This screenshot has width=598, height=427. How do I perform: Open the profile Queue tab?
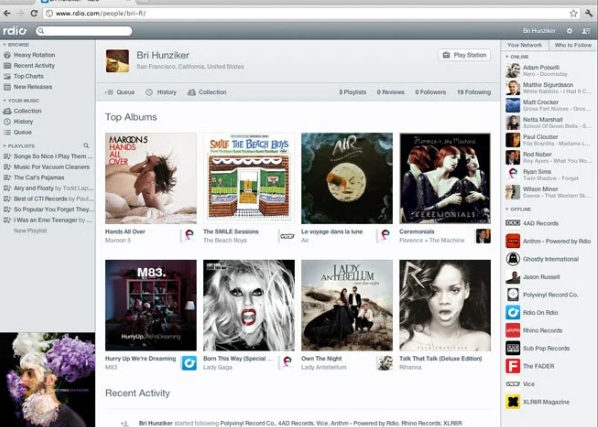click(121, 92)
